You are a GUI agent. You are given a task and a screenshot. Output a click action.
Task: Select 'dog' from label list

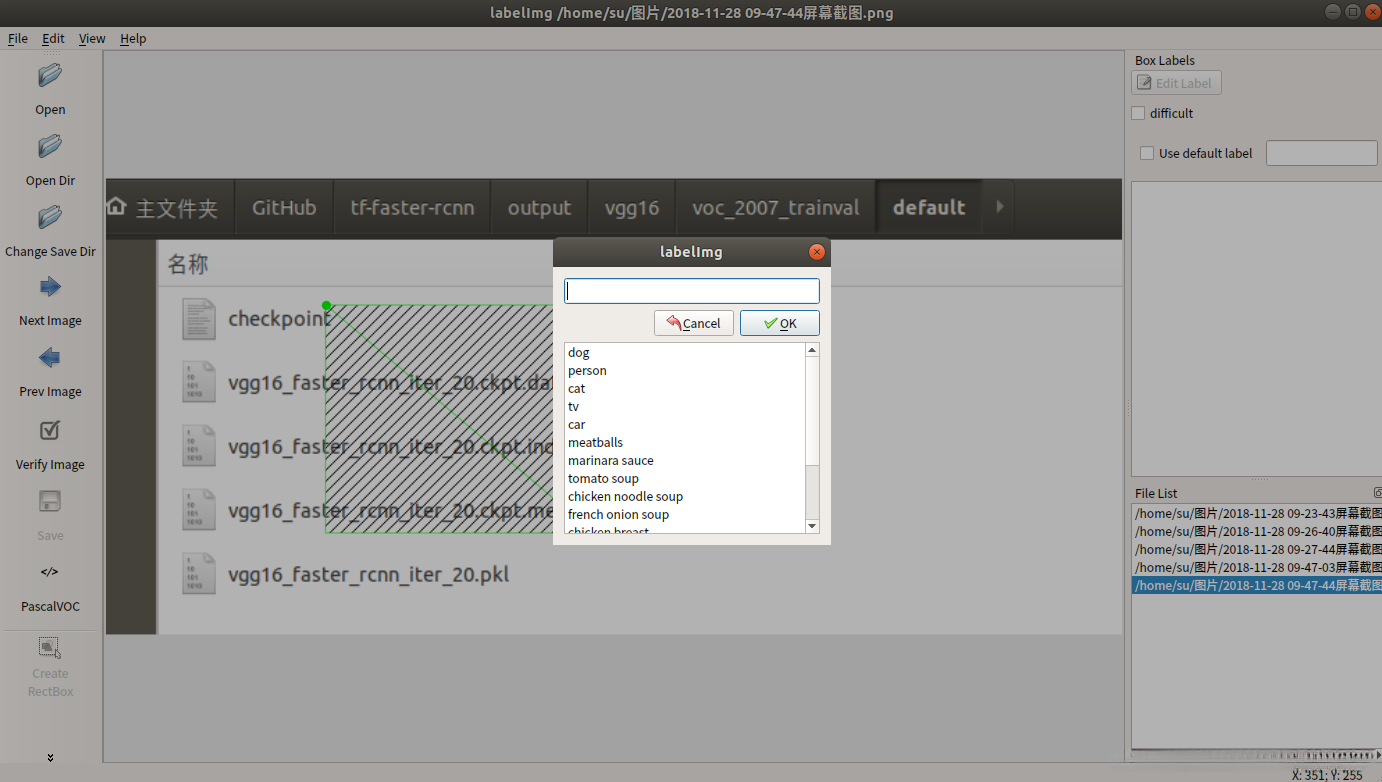[685, 352]
